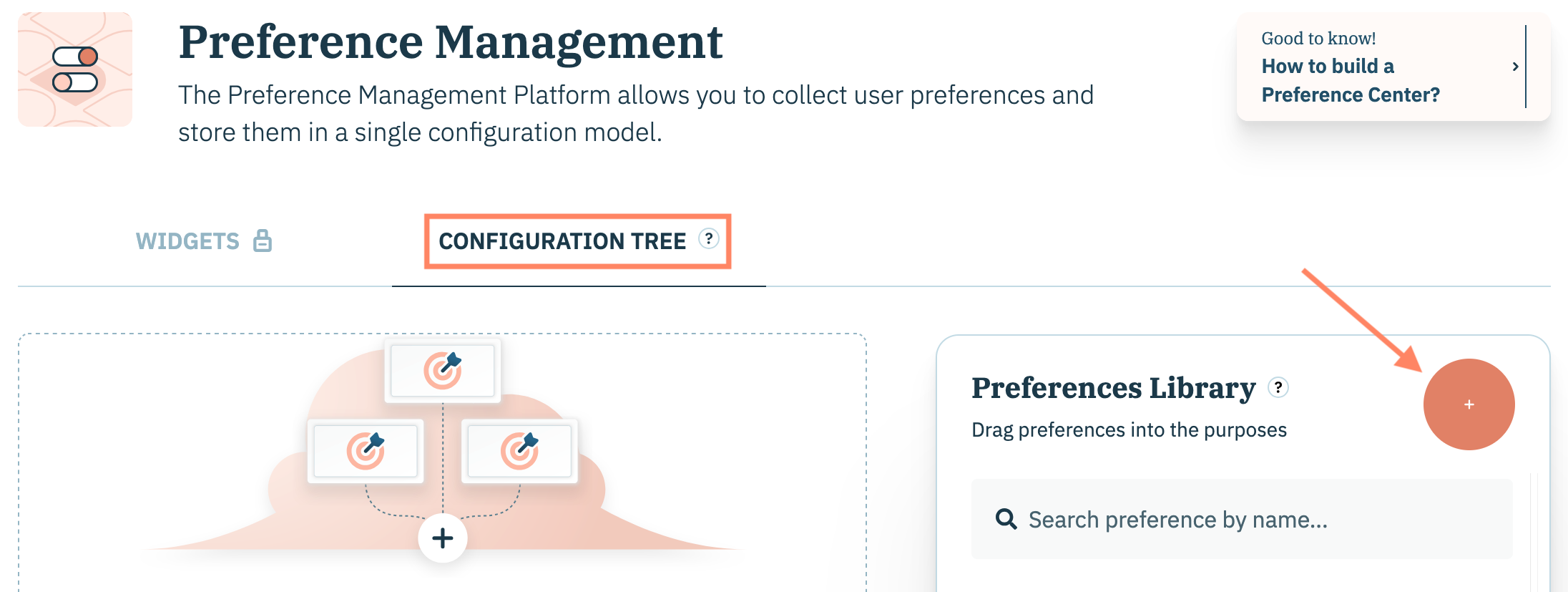Click the Preference Management toggles logo
Screen dimensions: 1568x592
pos(75,69)
